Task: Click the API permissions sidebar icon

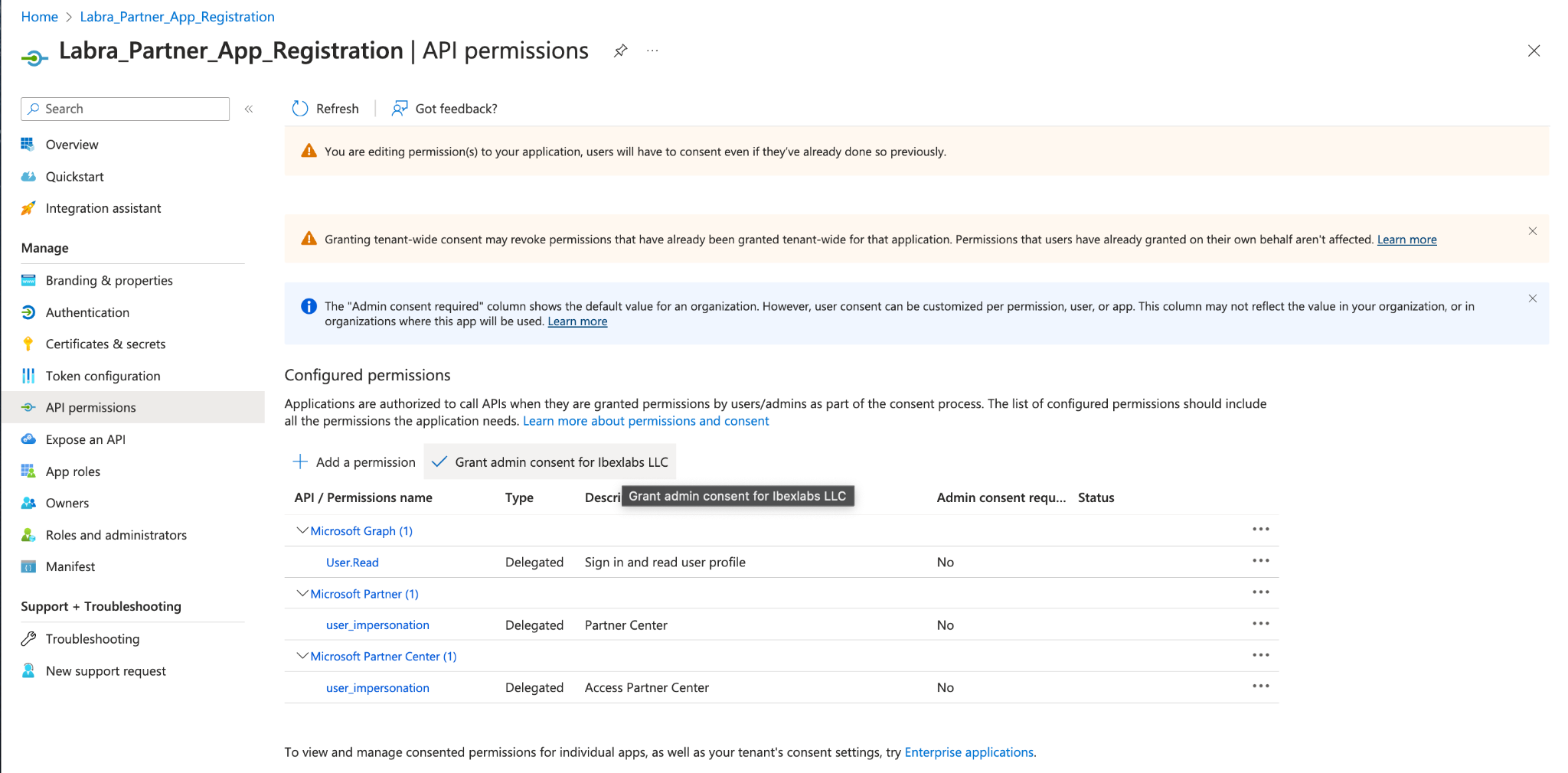Action: [x=28, y=407]
